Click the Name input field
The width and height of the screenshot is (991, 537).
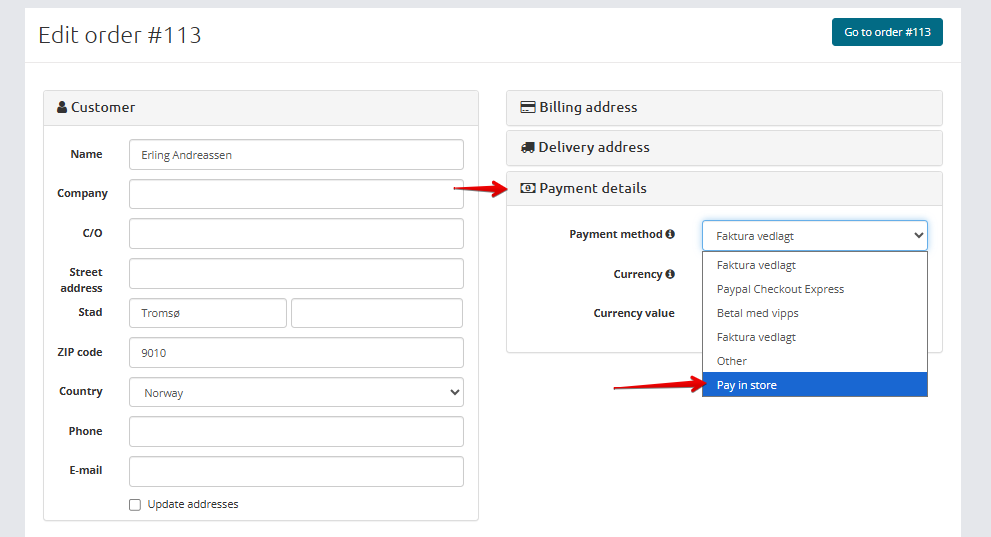(x=296, y=155)
